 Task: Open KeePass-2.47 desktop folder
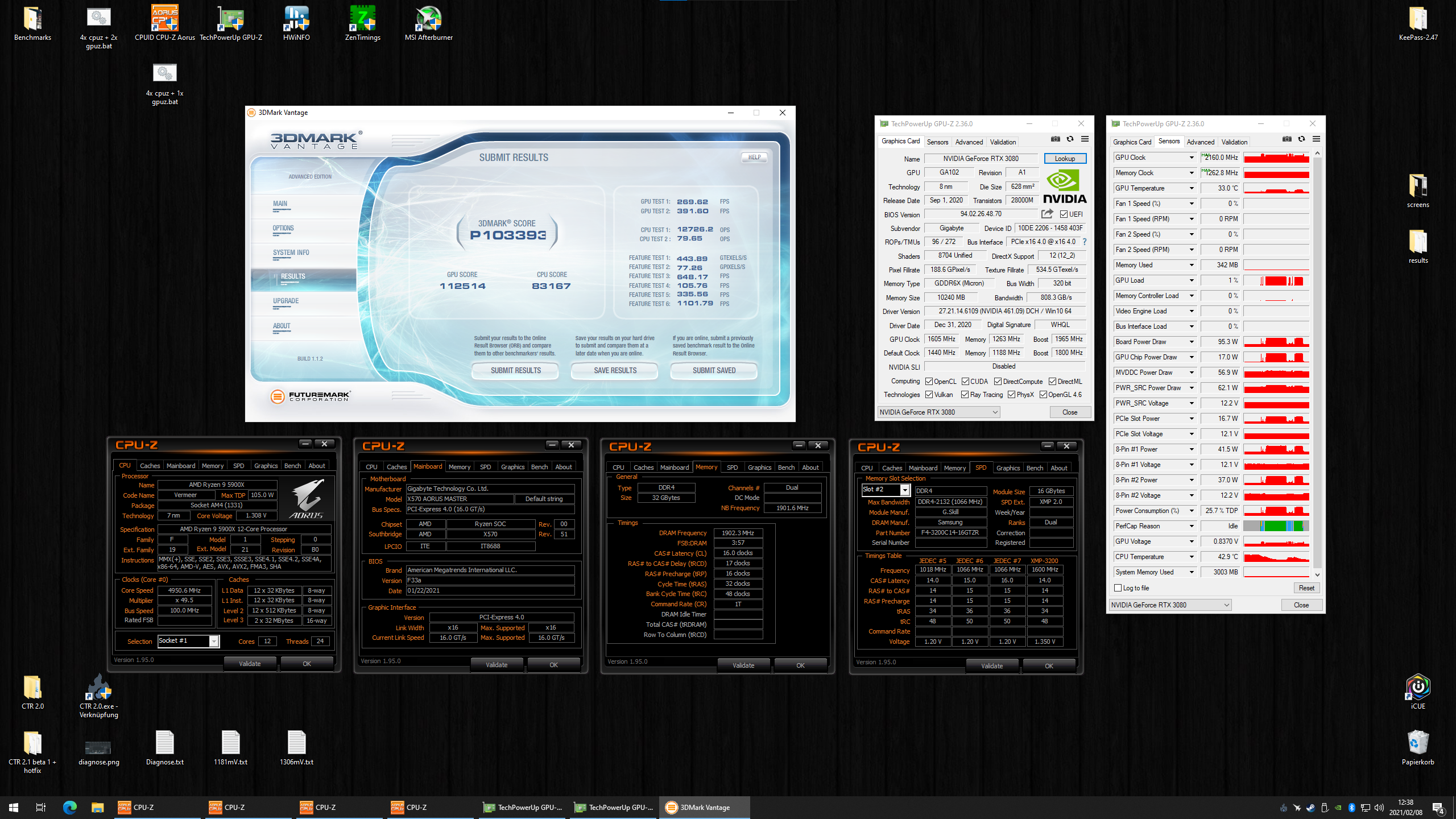(x=1418, y=24)
